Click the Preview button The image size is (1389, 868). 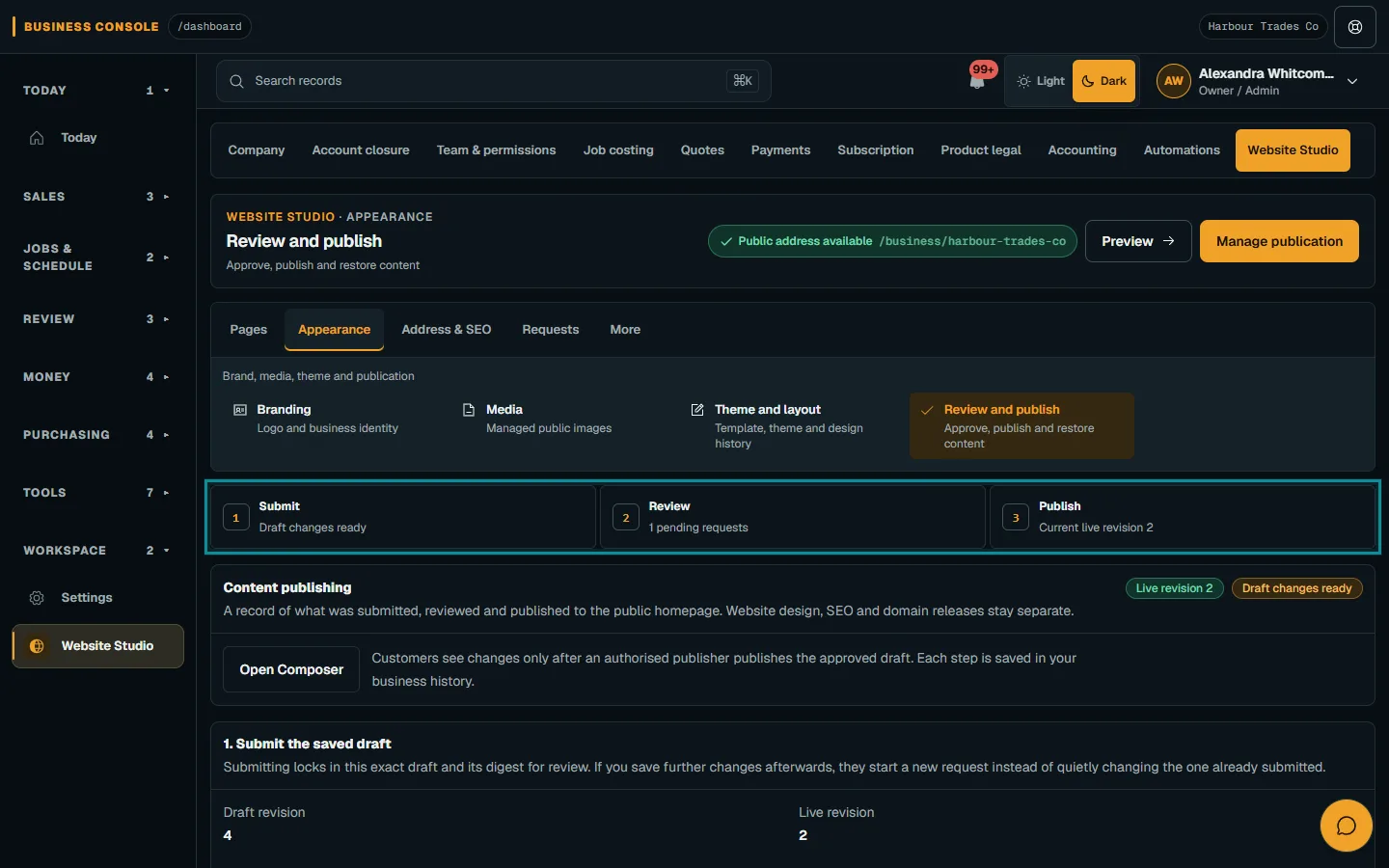(x=1138, y=241)
